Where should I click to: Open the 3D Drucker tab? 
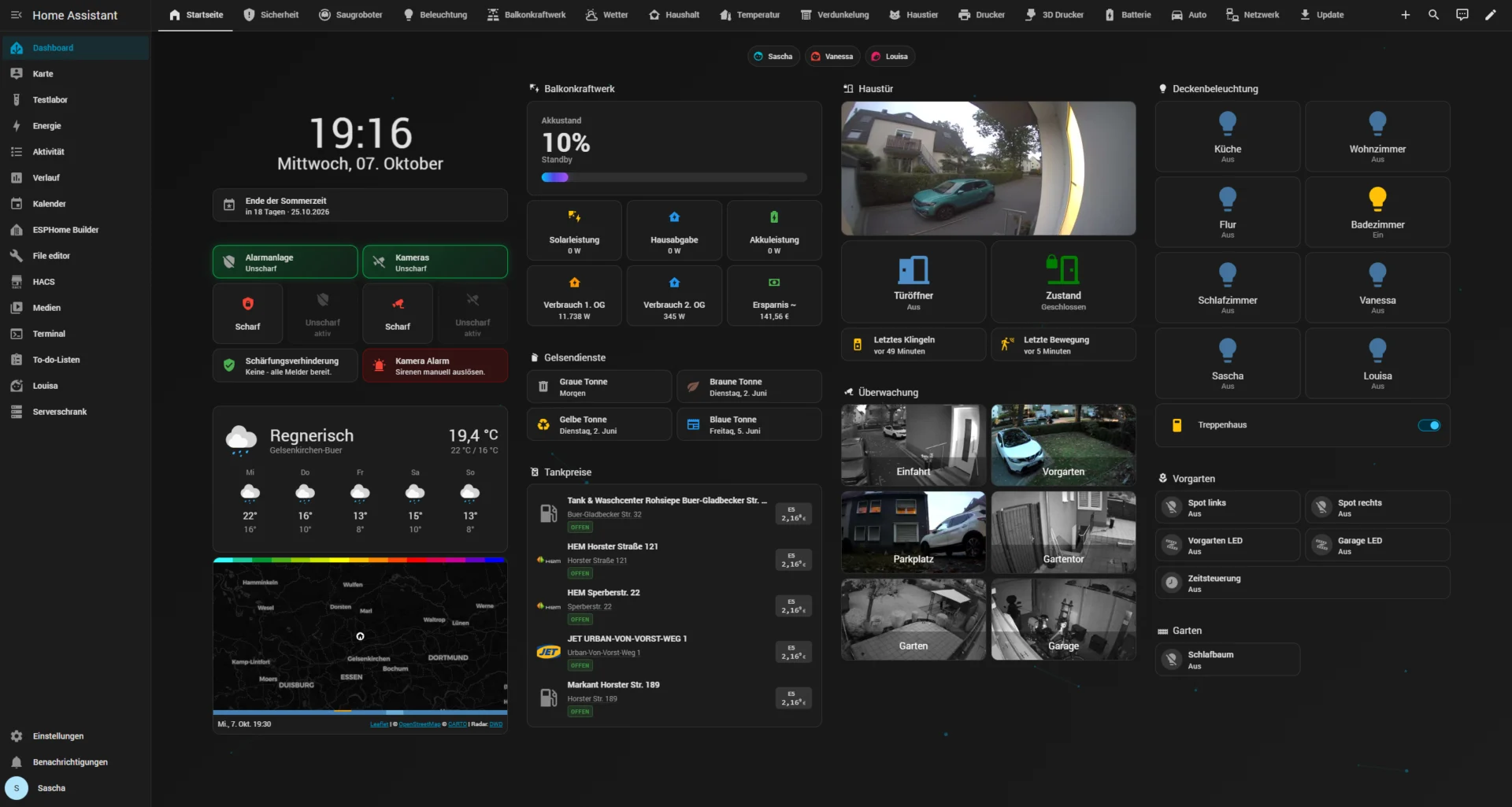[x=1054, y=15]
